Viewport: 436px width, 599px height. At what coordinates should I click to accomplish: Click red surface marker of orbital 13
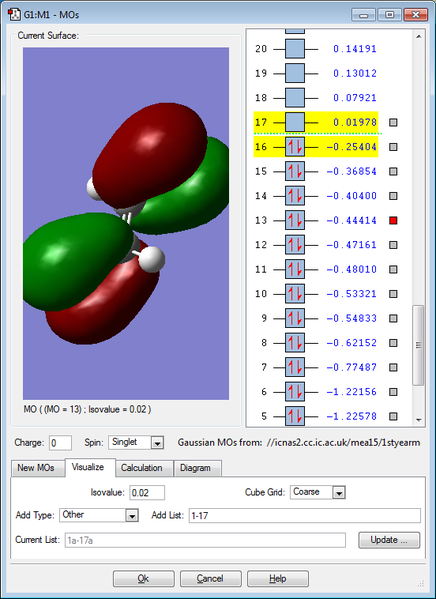tap(393, 220)
